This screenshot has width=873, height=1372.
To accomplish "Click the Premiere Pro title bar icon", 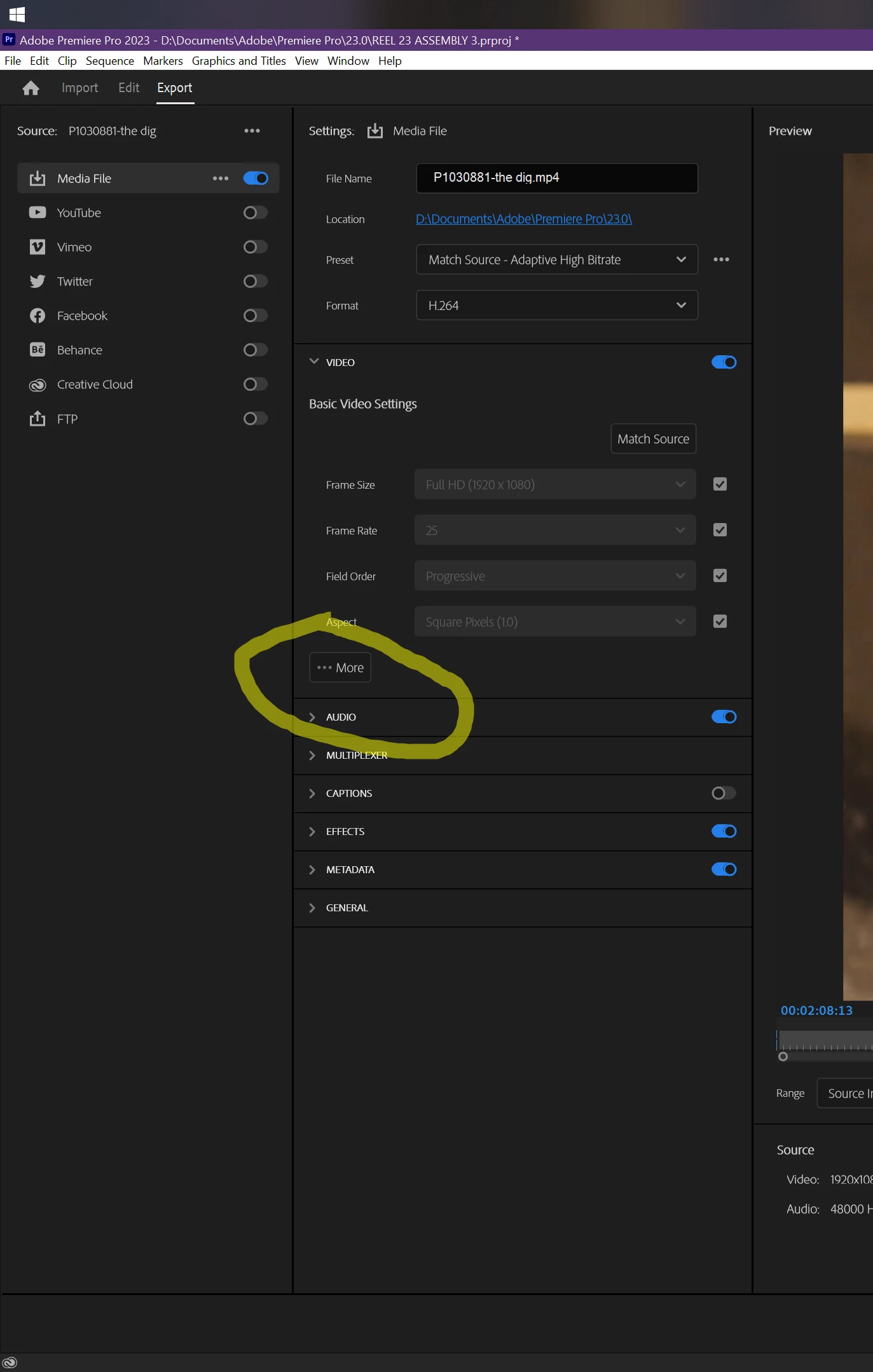I will [9, 39].
